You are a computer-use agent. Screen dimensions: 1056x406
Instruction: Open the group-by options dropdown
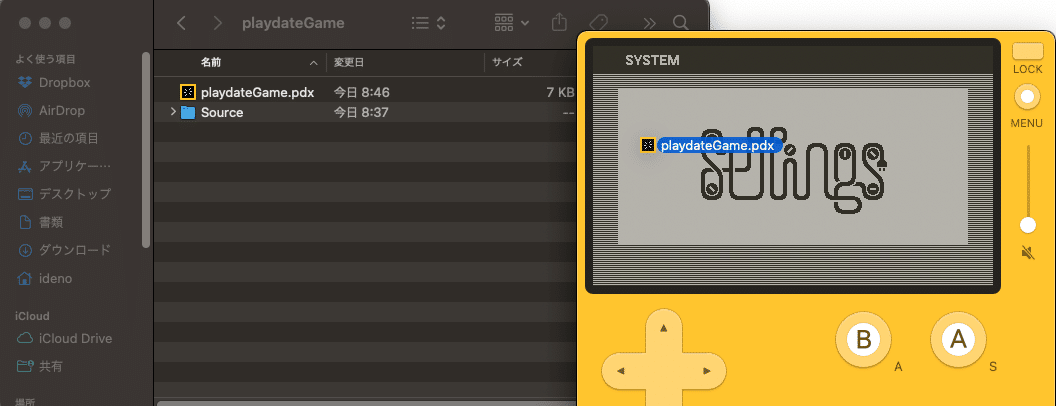(x=512, y=23)
